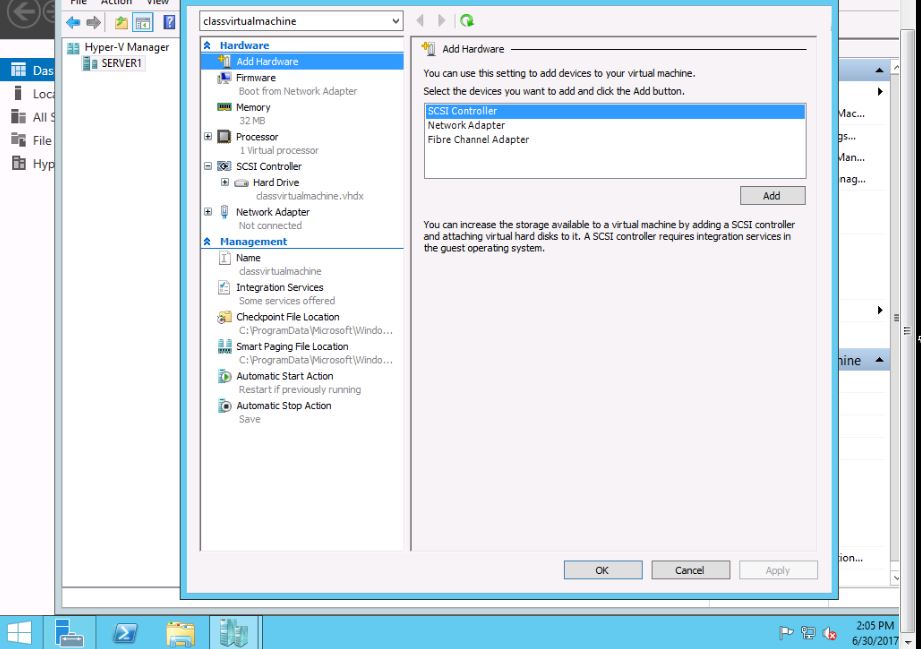Open Server Manager from the taskbar
The width and height of the screenshot is (921, 649).
click(69, 633)
